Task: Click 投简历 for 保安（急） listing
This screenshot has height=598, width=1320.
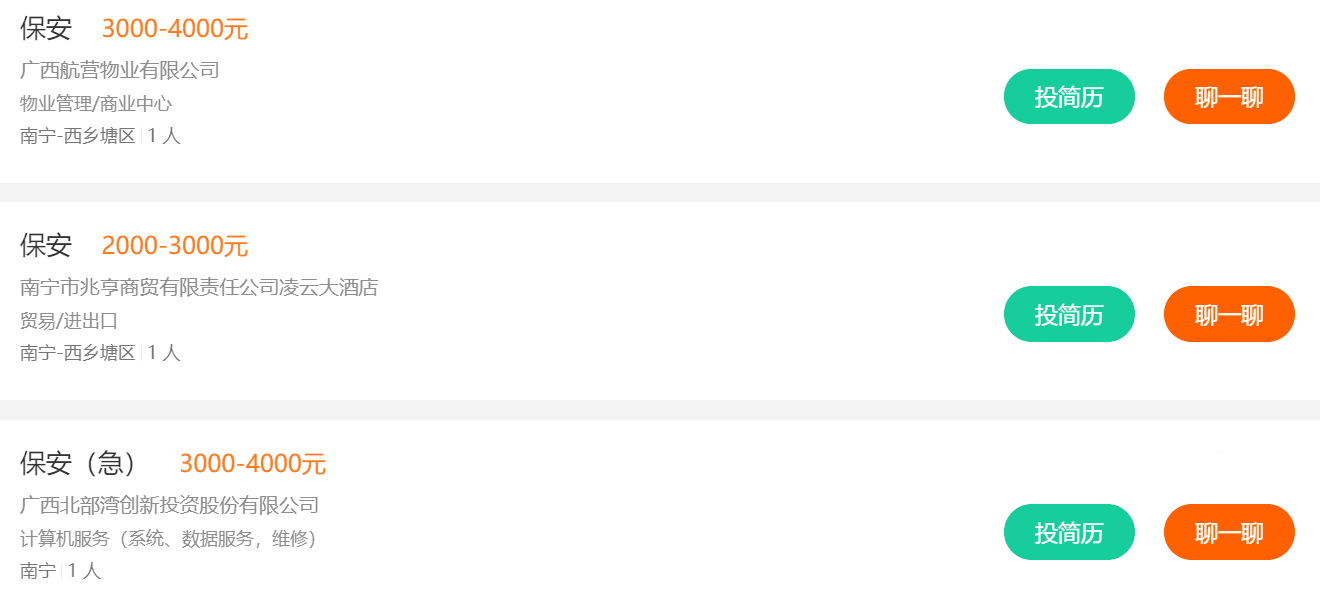Action: [x=1069, y=532]
